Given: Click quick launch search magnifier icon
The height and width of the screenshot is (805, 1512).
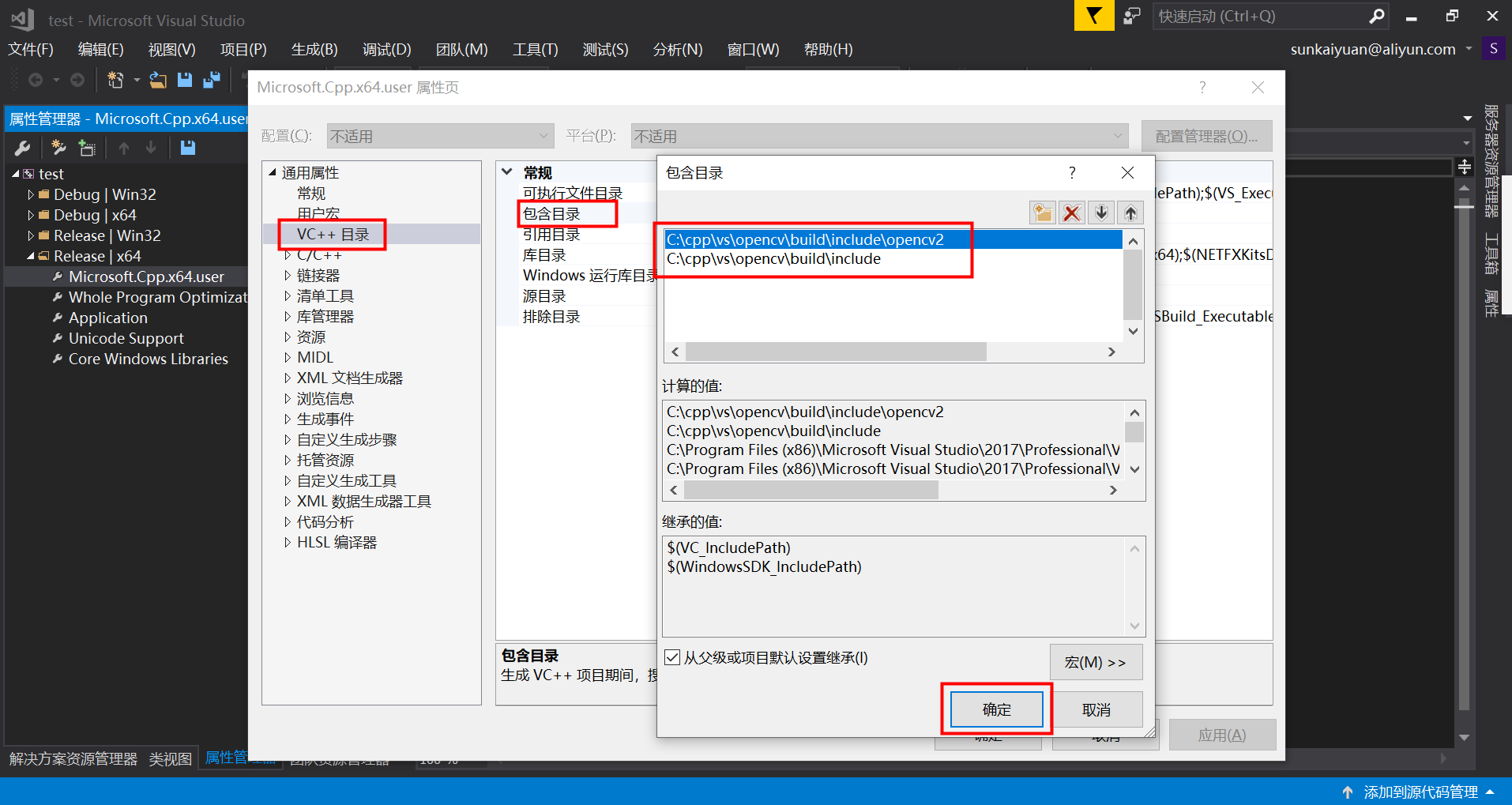Looking at the screenshot, I should [x=1377, y=16].
